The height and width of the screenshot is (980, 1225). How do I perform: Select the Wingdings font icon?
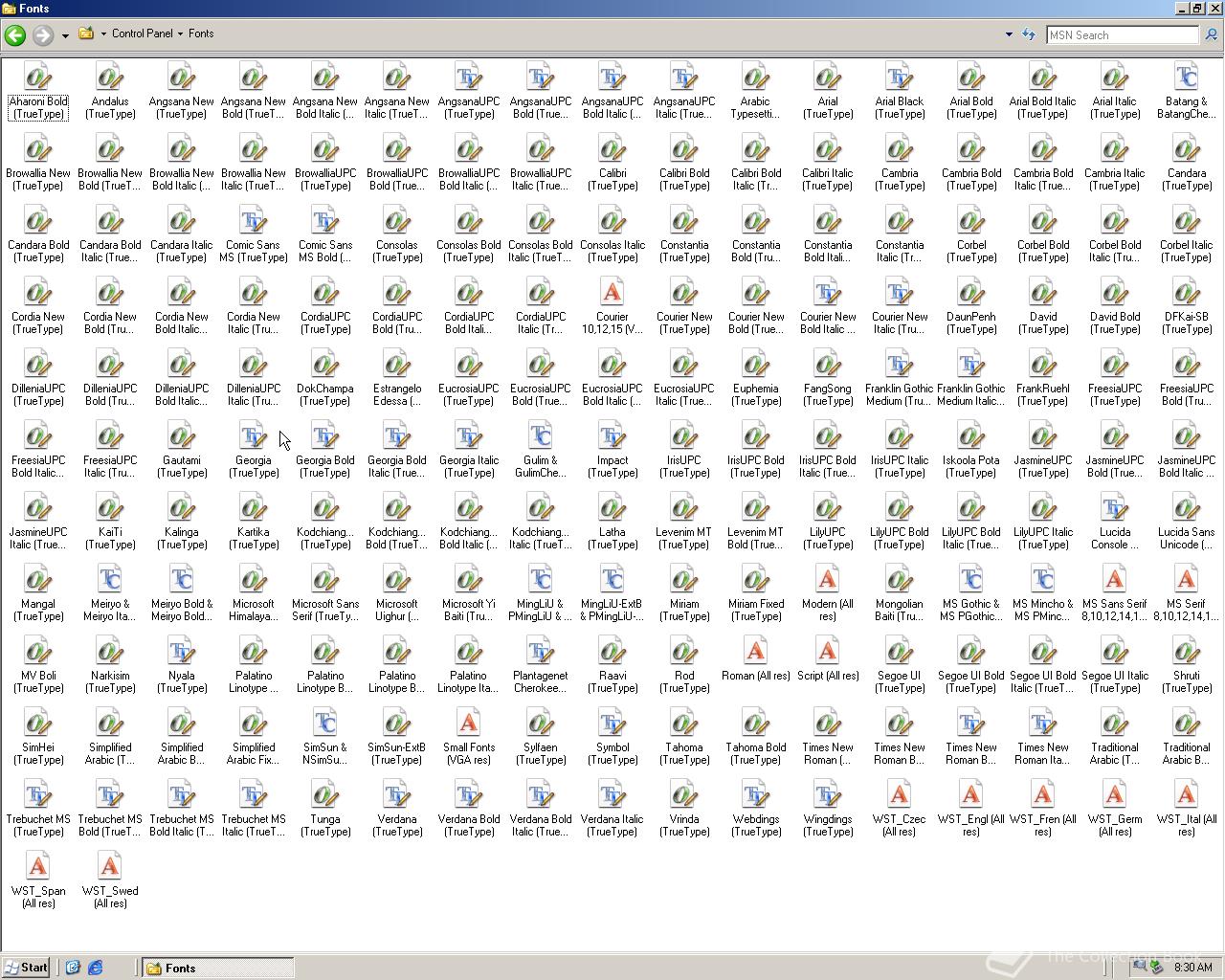[828, 794]
